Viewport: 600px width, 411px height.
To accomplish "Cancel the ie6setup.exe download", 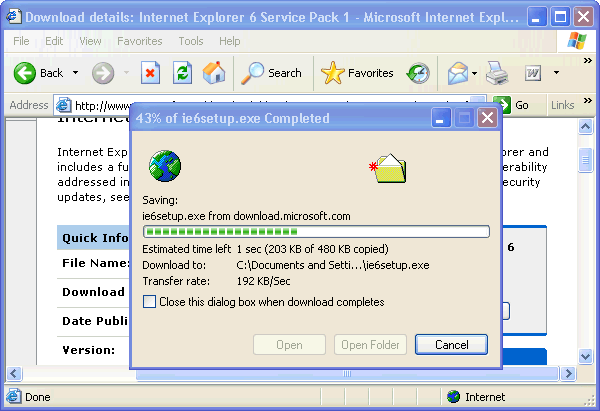I will (451, 345).
